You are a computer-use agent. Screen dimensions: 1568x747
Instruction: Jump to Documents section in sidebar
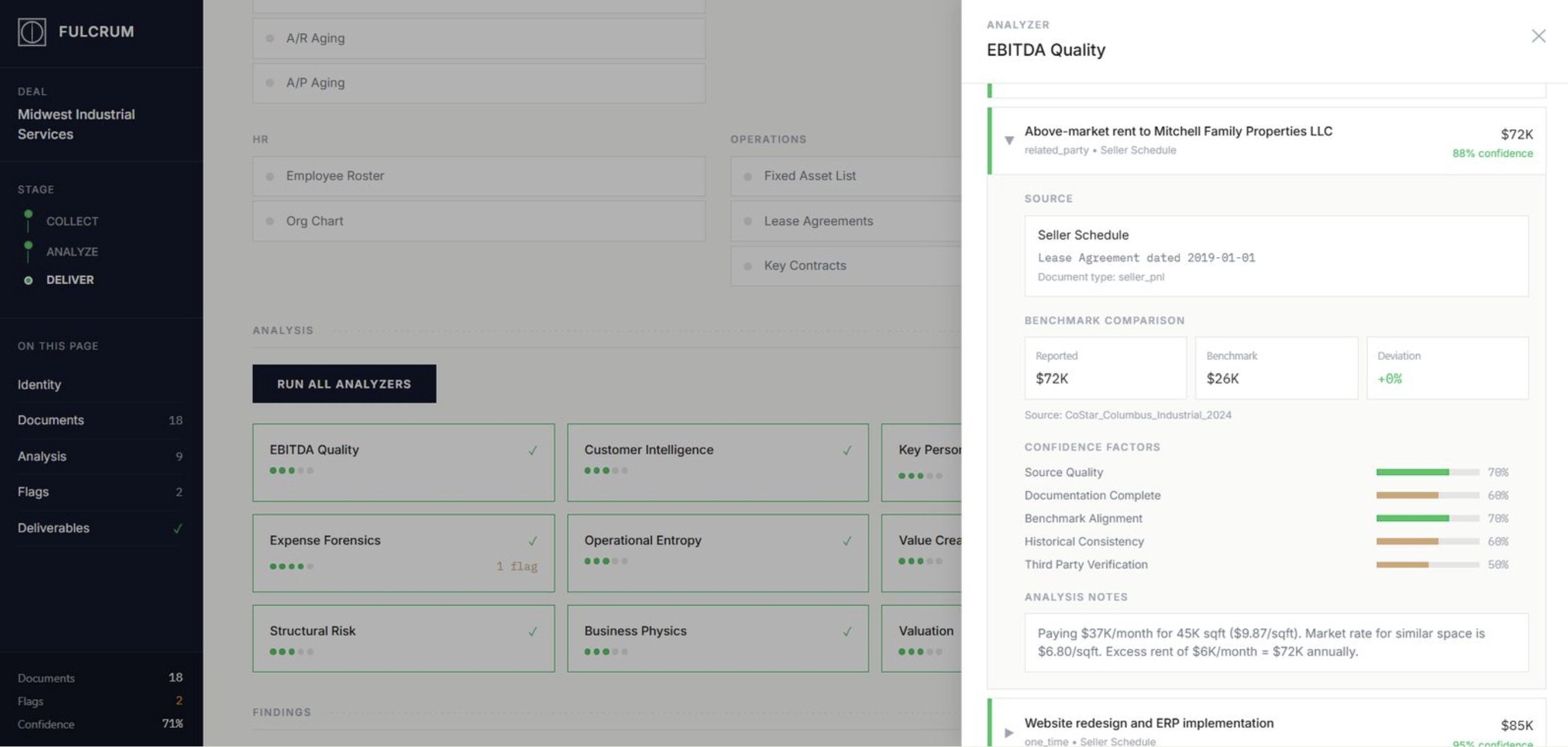100,420
